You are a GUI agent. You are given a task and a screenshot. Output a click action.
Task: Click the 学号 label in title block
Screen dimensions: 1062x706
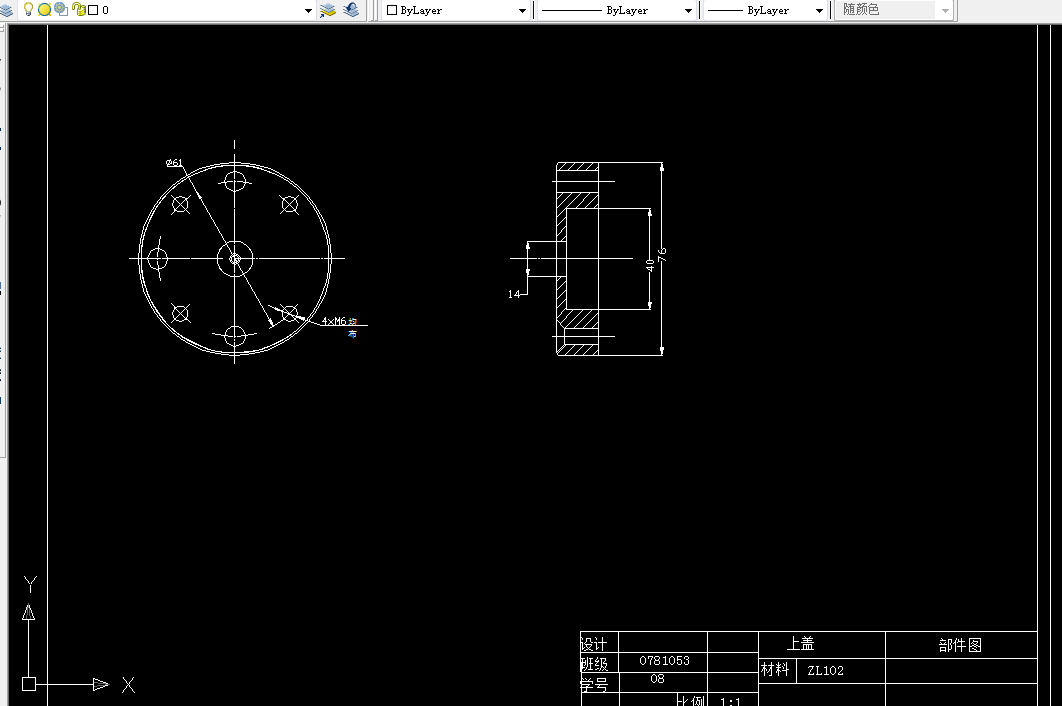pyautogui.click(x=595, y=684)
